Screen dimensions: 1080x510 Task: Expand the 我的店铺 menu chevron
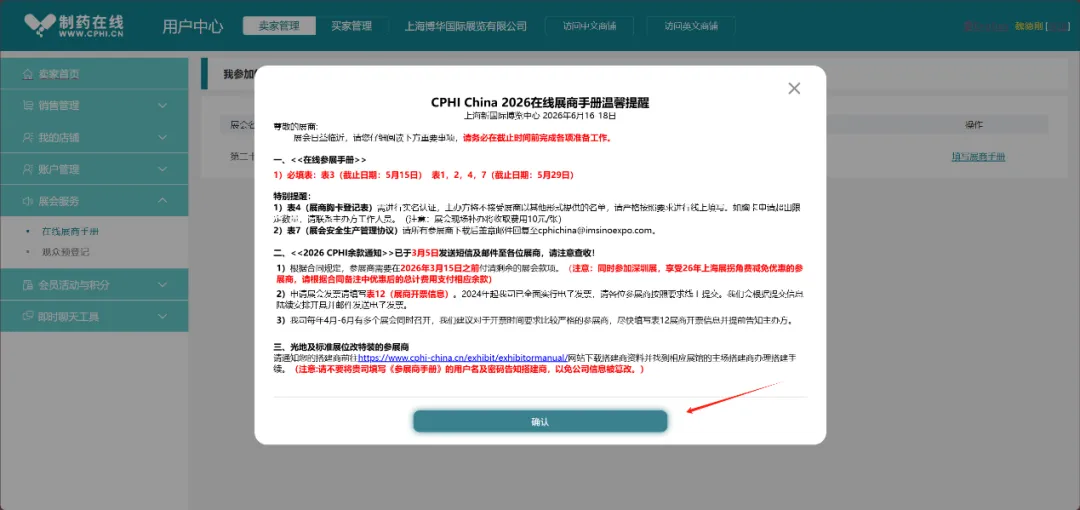(x=163, y=137)
